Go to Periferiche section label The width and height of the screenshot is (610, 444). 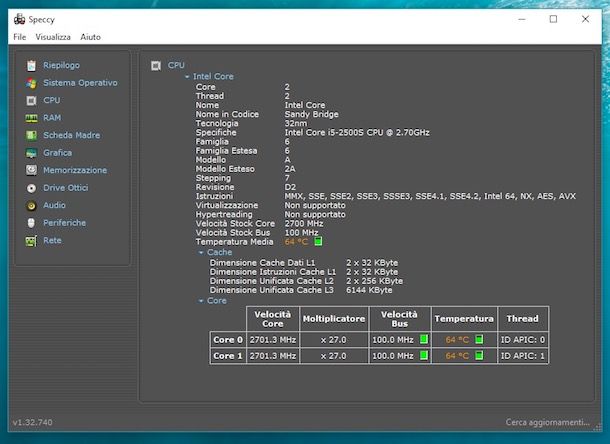click(x=65, y=223)
